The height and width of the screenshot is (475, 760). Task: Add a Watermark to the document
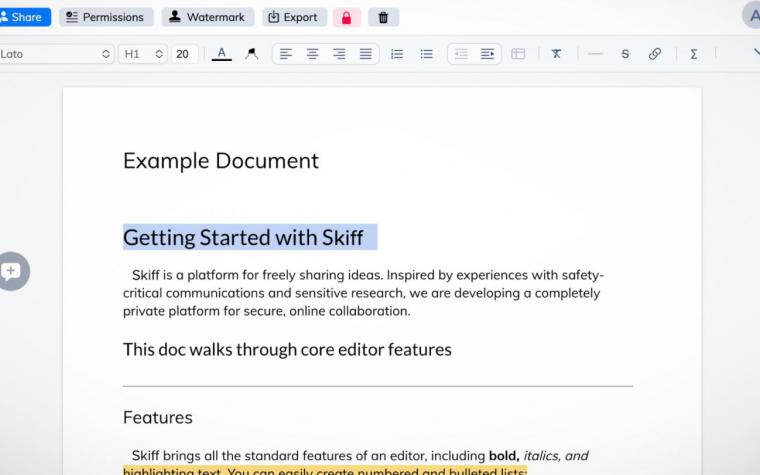click(x=207, y=17)
